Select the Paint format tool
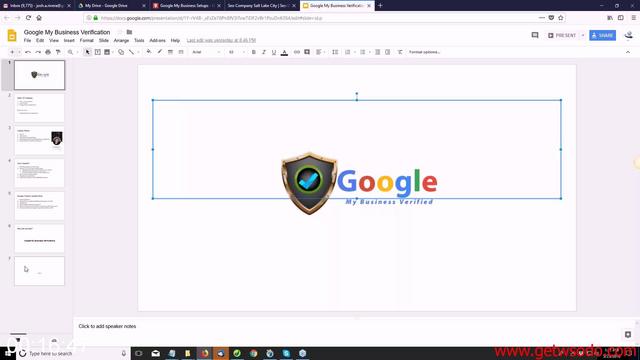This screenshot has height=360, width=640. 58,52
